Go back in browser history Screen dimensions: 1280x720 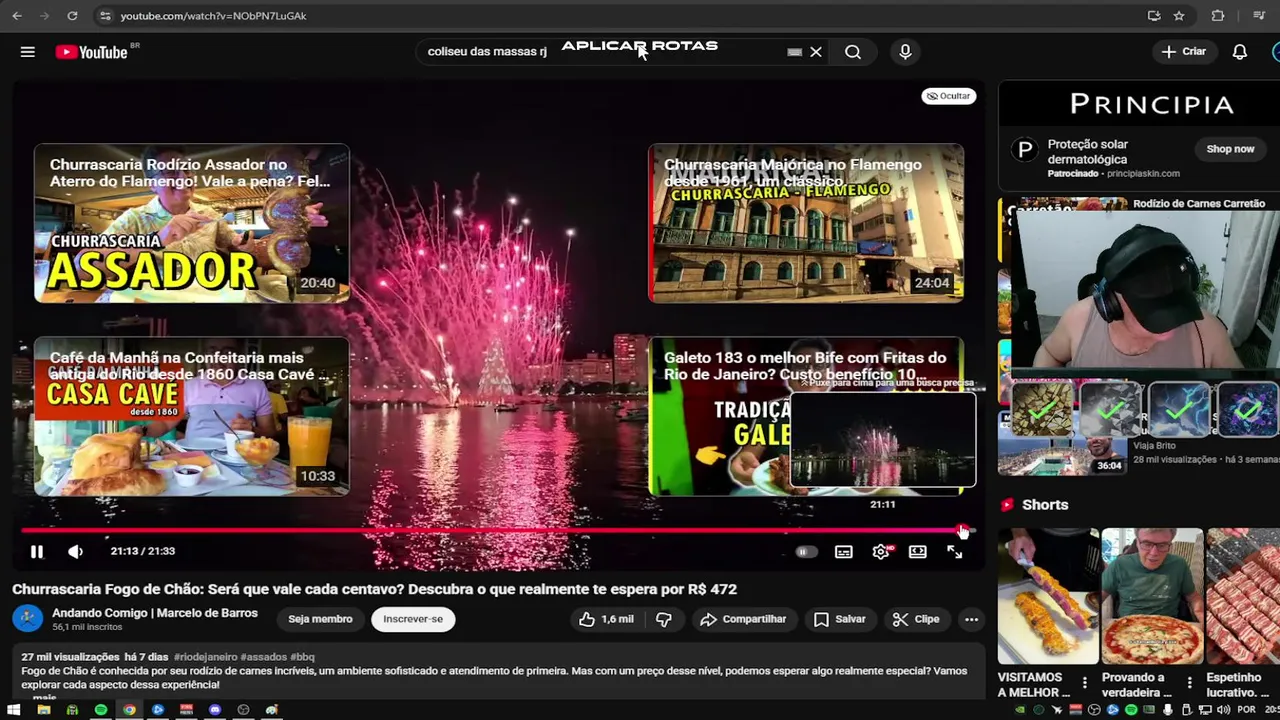(x=16, y=16)
